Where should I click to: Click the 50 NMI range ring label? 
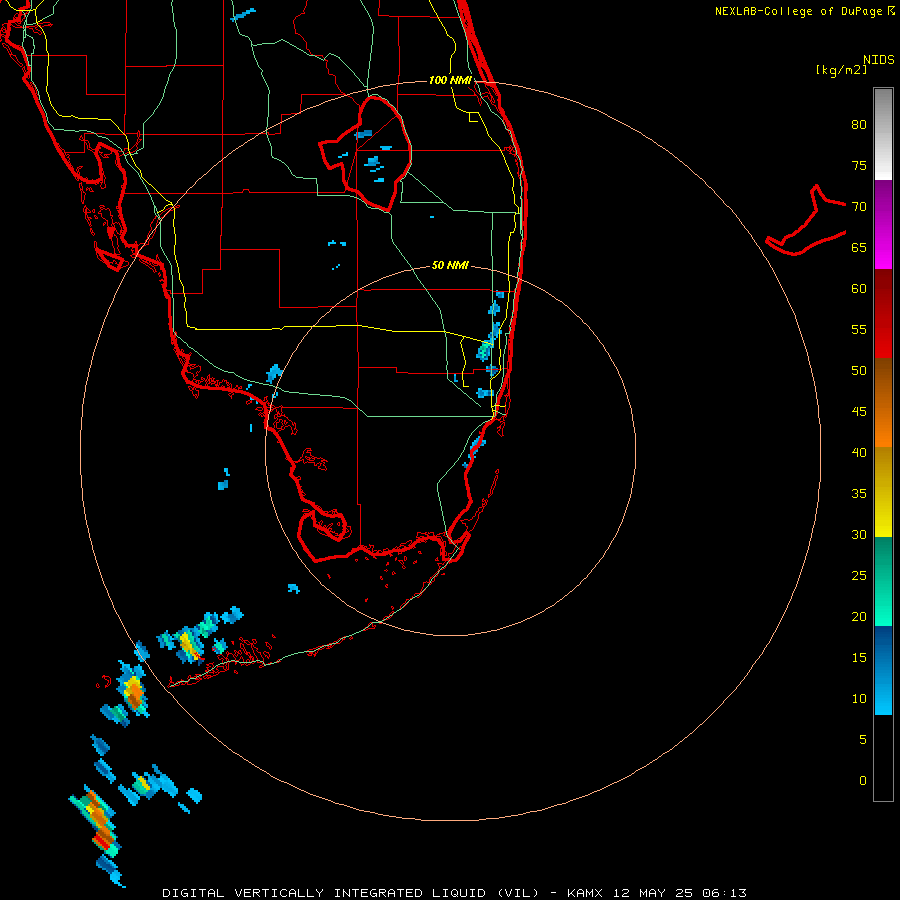tap(450, 265)
